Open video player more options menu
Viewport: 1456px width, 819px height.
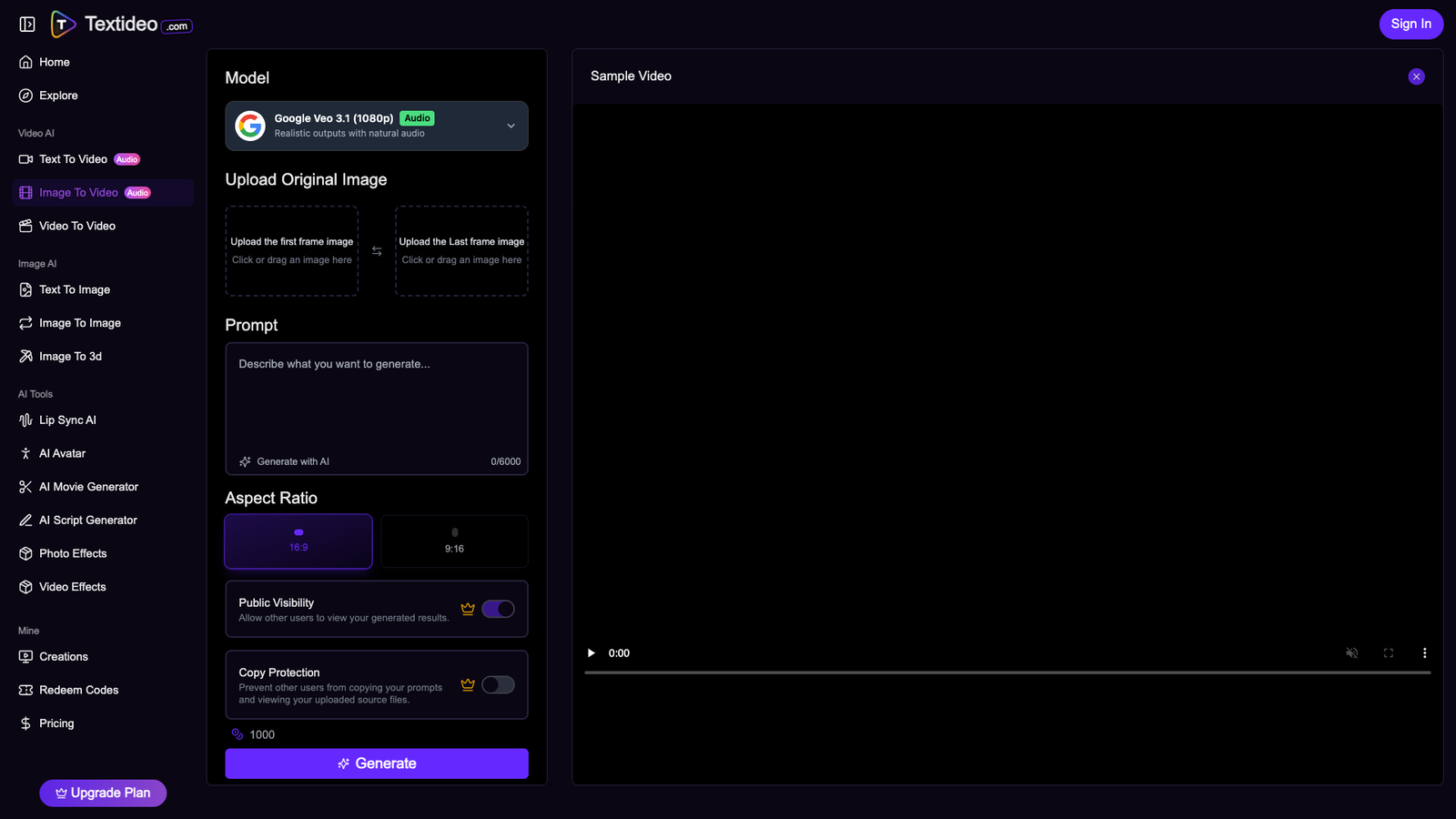[1425, 652]
